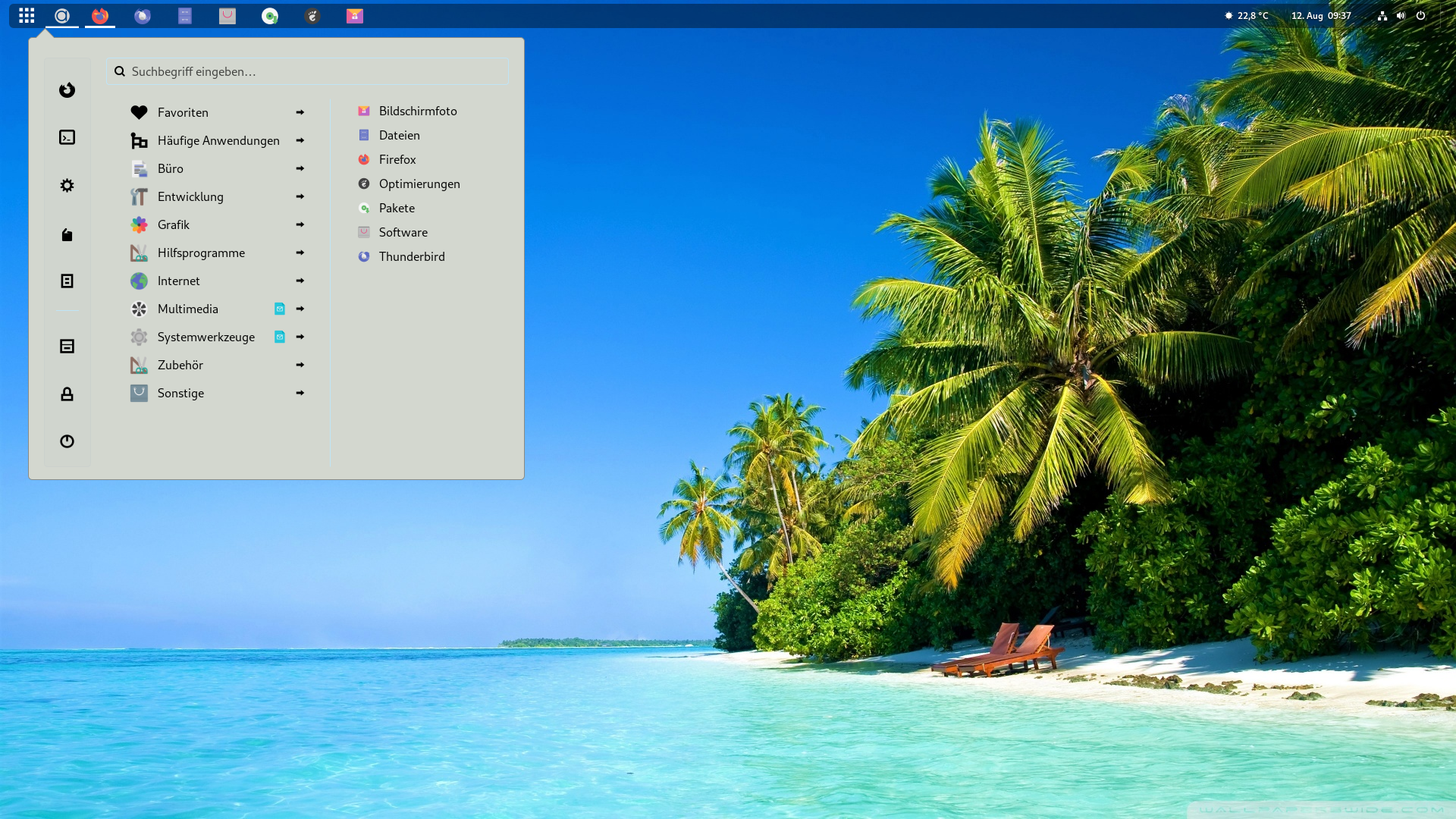Launch Firefox from the top panel
Viewport: 1456px width, 819px height.
[x=99, y=16]
